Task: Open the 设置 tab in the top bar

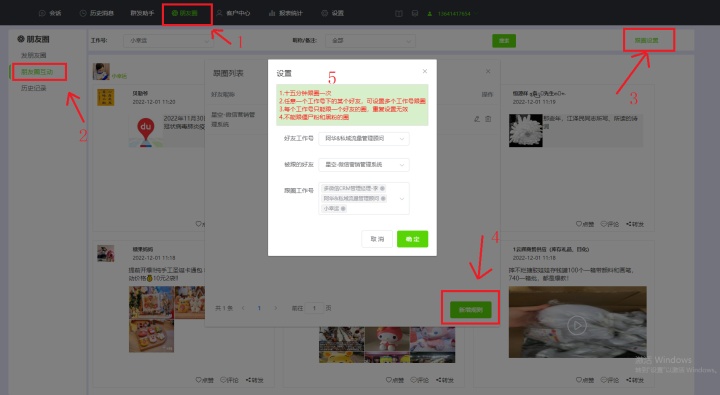Action: [332, 13]
